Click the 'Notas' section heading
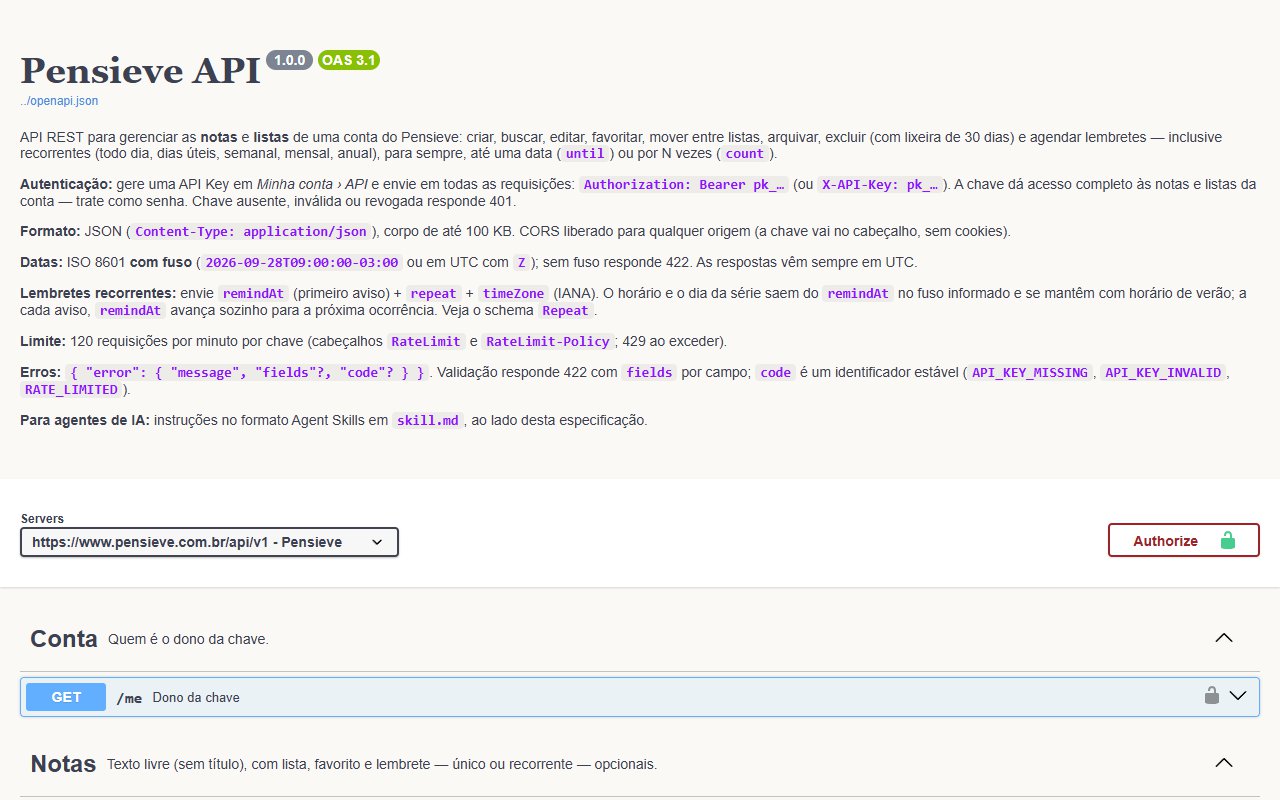The image size is (1280, 800). tap(63, 764)
